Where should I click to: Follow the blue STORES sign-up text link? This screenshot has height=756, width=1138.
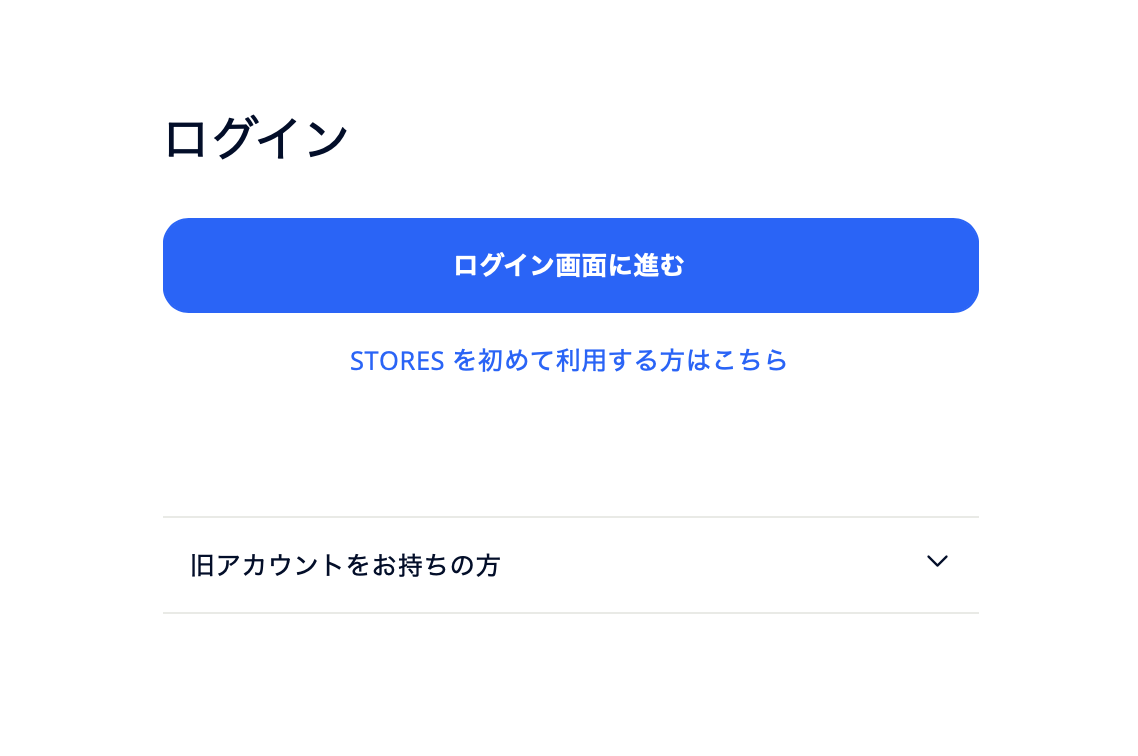[x=568, y=361]
